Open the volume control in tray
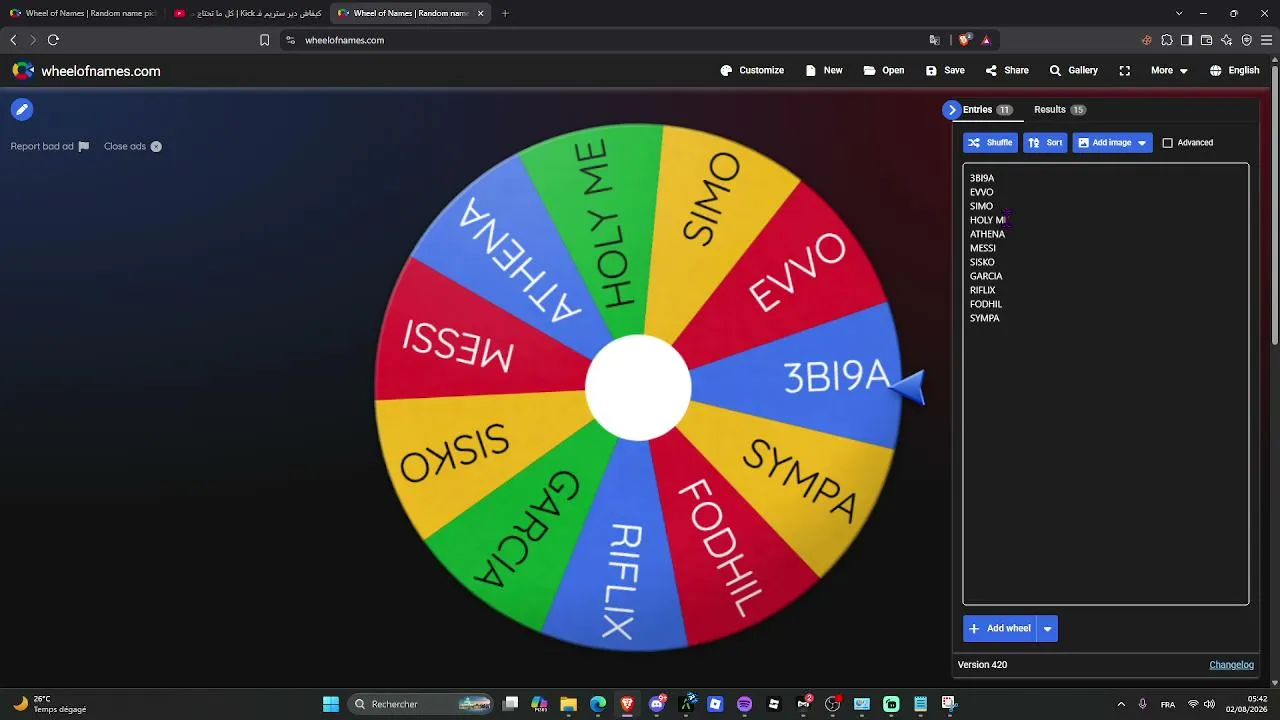1280x720 pixels. [1209, 704]
